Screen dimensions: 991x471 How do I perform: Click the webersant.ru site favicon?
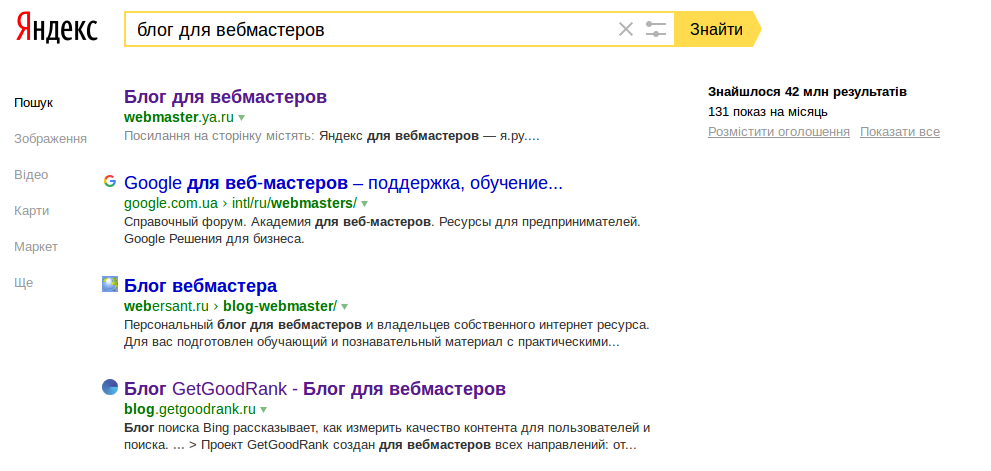pos(110,284)
